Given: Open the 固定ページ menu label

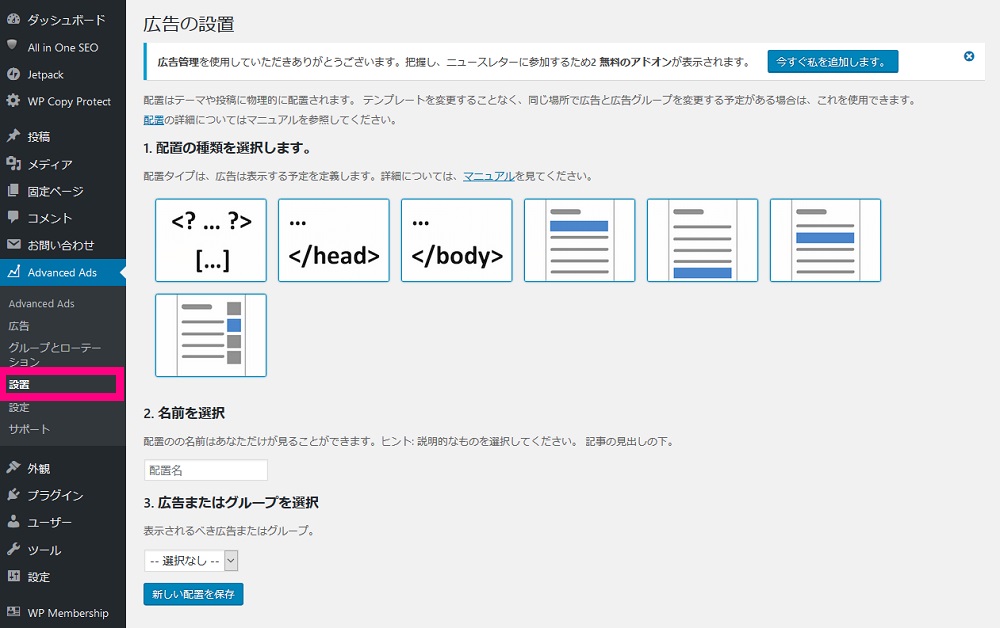Looking at the screenshot, I should (x=55, y=191).
